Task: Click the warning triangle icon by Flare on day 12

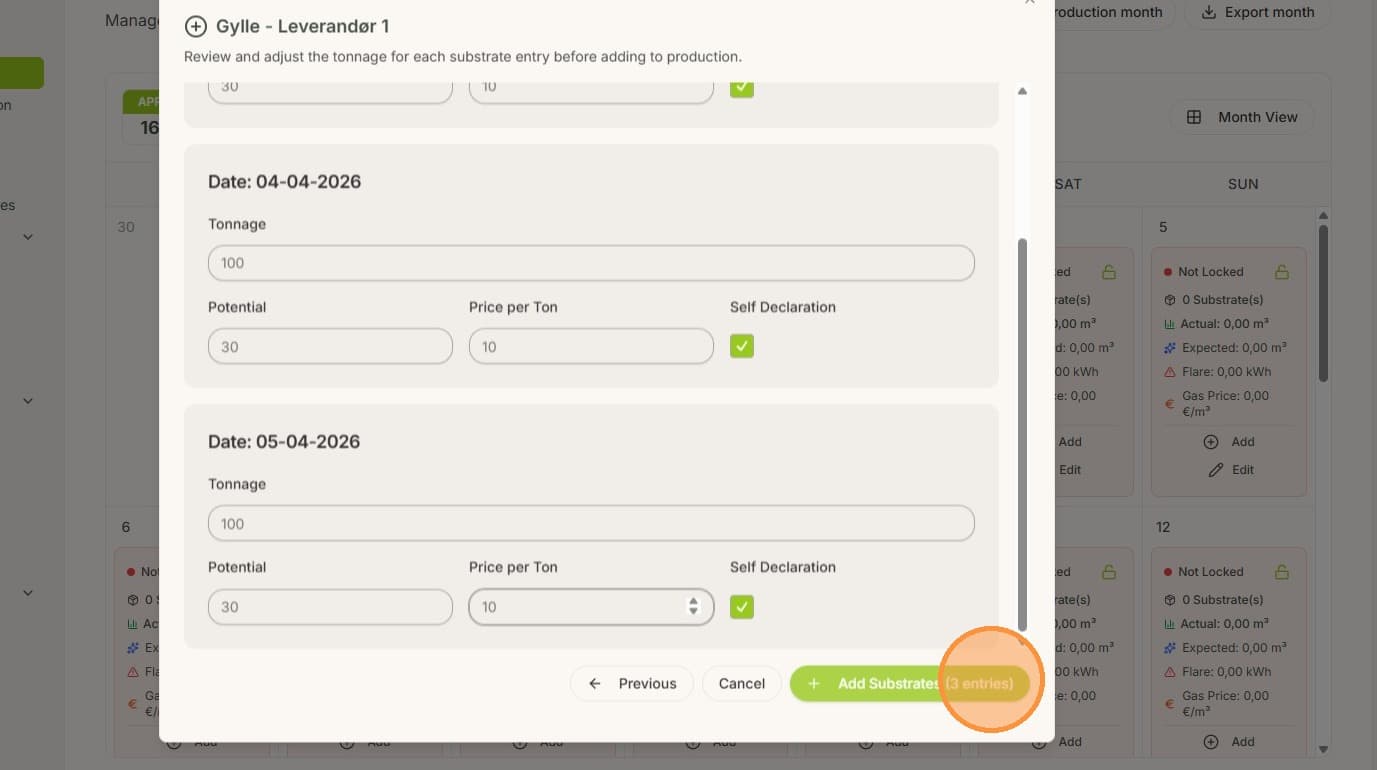Action: (x=1169, y=672)
